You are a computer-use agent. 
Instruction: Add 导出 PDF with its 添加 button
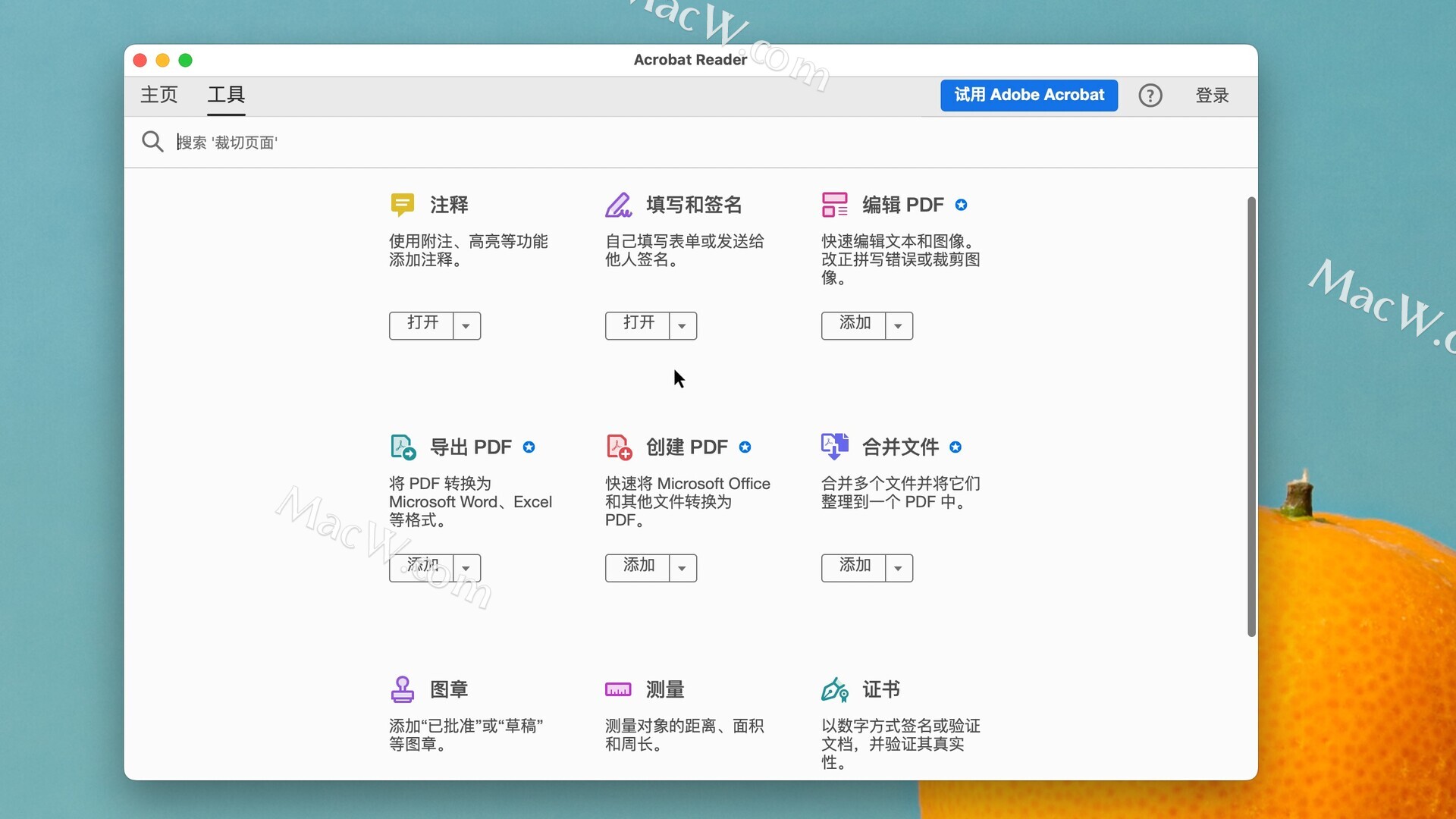(x=422, y=568)
